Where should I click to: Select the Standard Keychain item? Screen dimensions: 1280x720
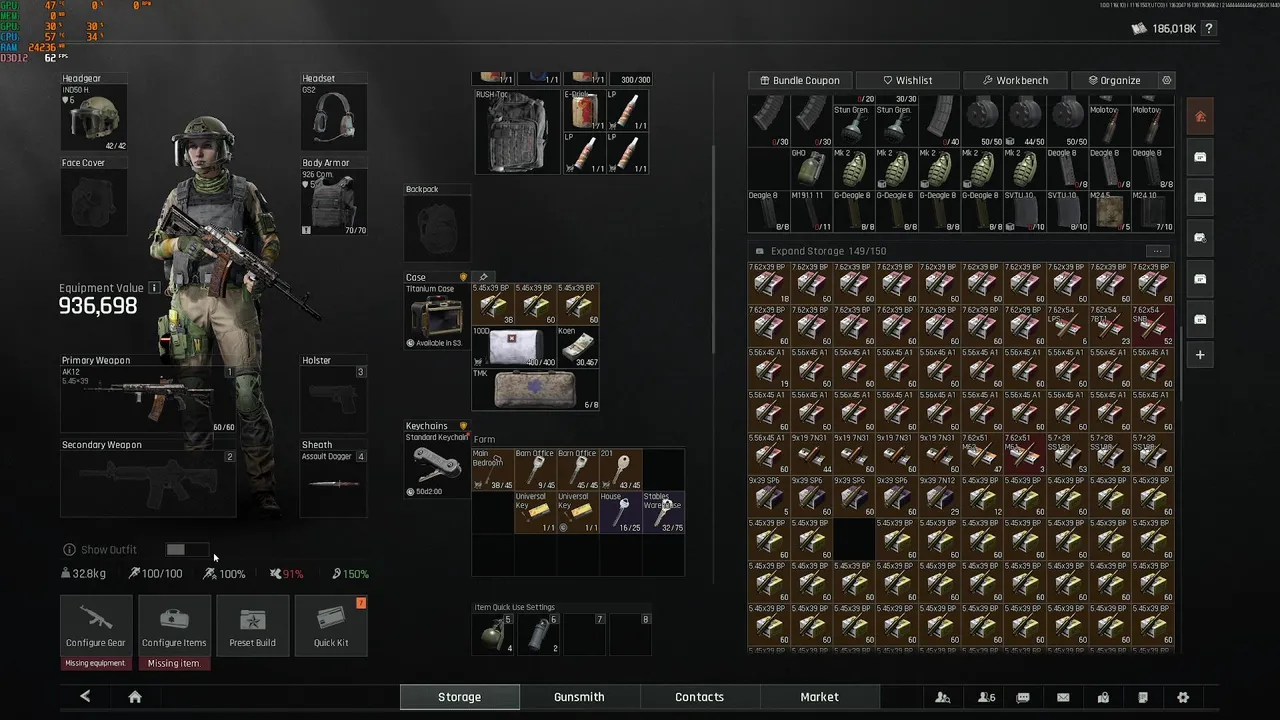coord(437,465)
